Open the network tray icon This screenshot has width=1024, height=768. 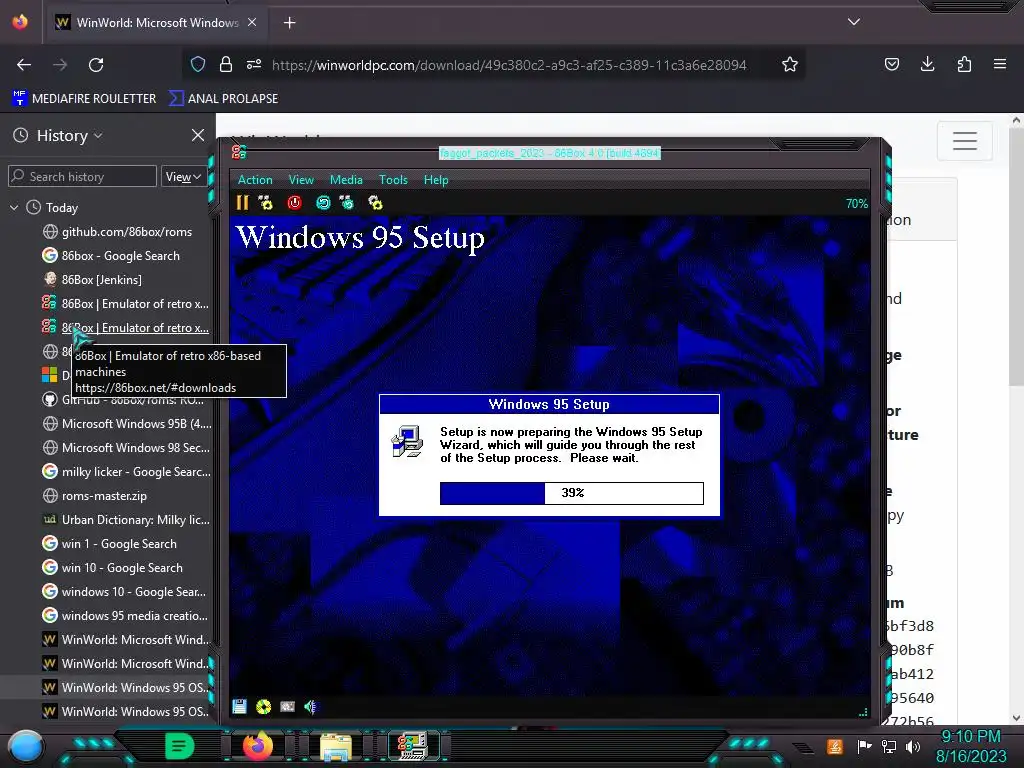[x=889, y=746]
